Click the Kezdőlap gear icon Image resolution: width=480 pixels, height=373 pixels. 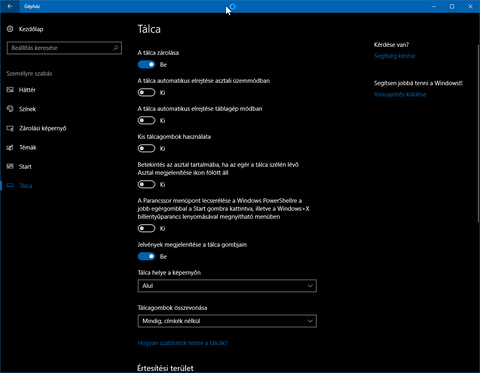coord(10,29)
